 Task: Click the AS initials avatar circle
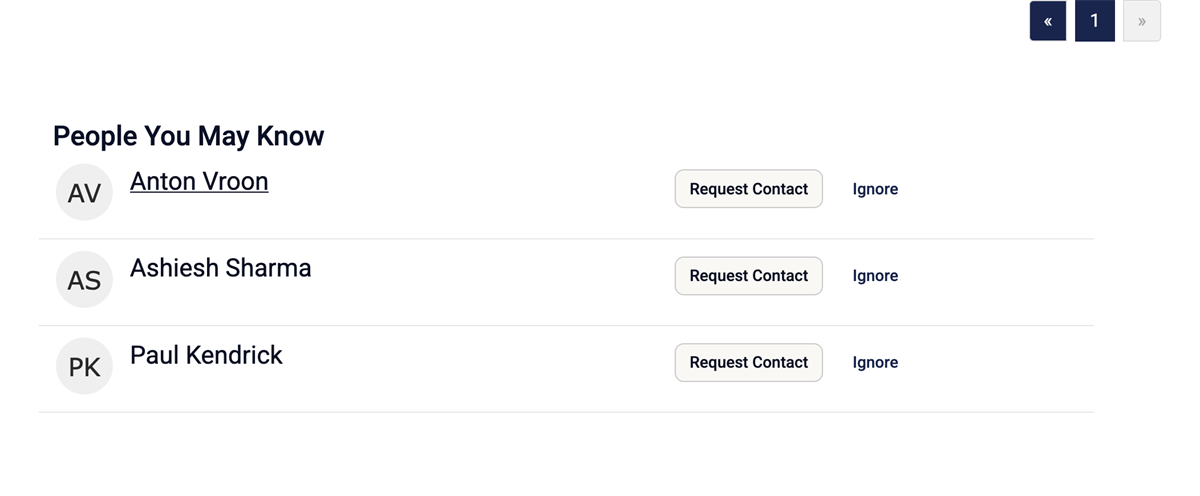pos(84,279)
